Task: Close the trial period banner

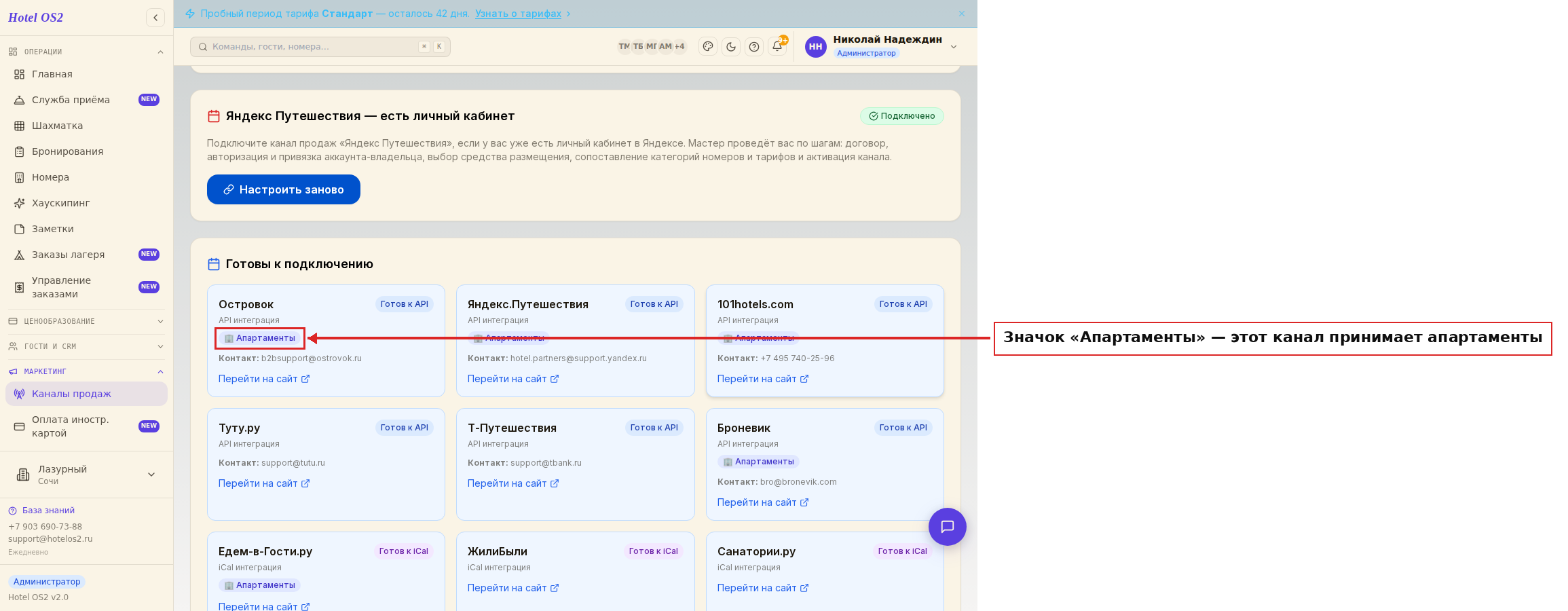Action: 962,14
